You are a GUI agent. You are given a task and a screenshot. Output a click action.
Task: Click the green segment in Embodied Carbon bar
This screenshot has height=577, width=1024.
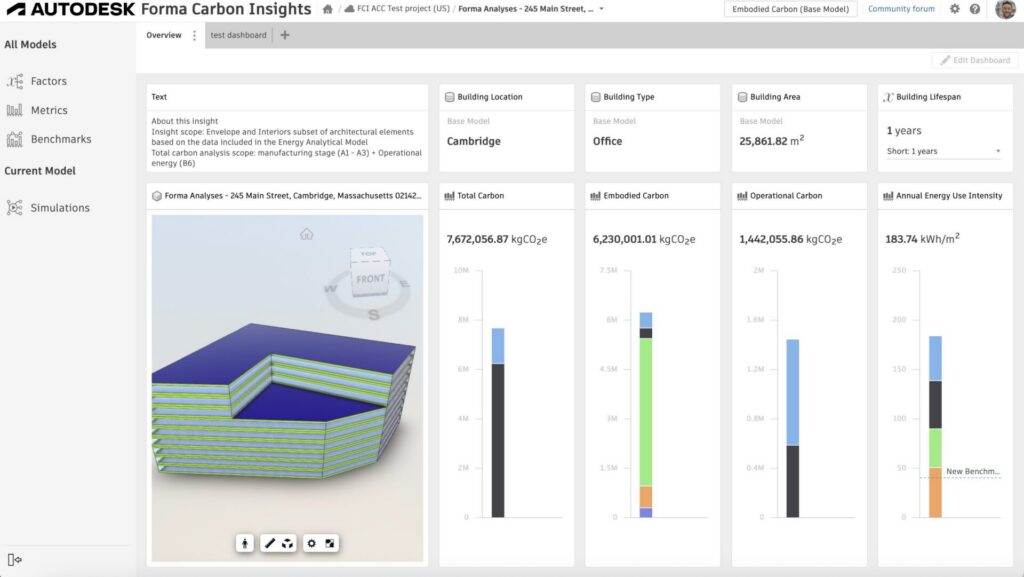646,410
